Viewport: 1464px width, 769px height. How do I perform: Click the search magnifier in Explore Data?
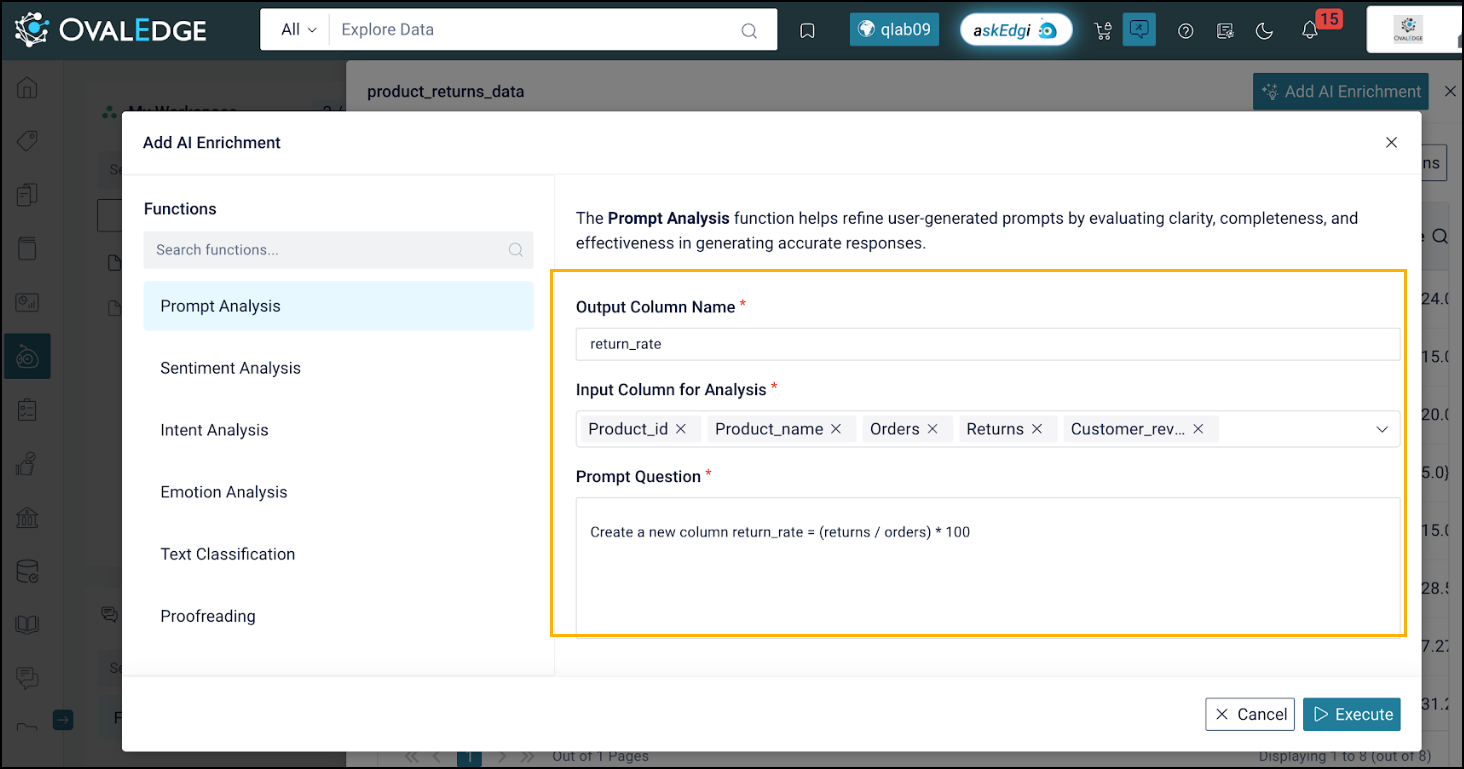coord(749,31)
